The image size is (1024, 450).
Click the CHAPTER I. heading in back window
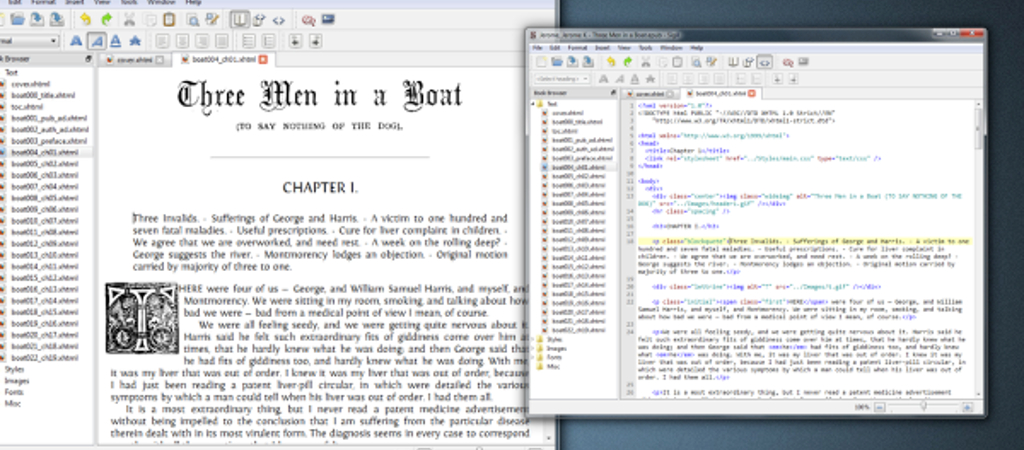320,188
